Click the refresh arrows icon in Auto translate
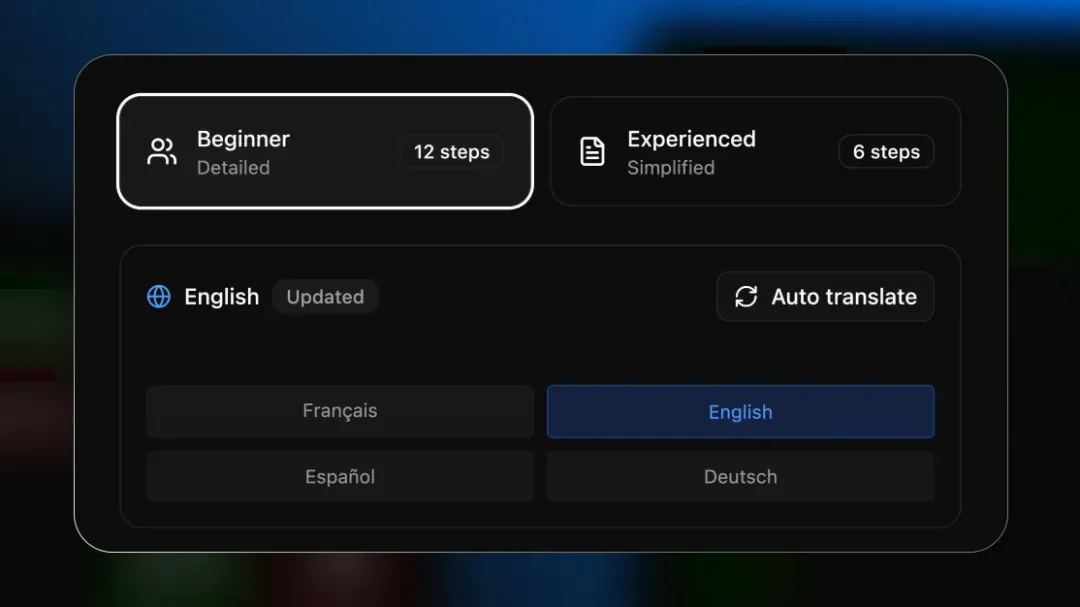Screen dimensions: 1080x607 pyautogui.click(x=746, y=297)
